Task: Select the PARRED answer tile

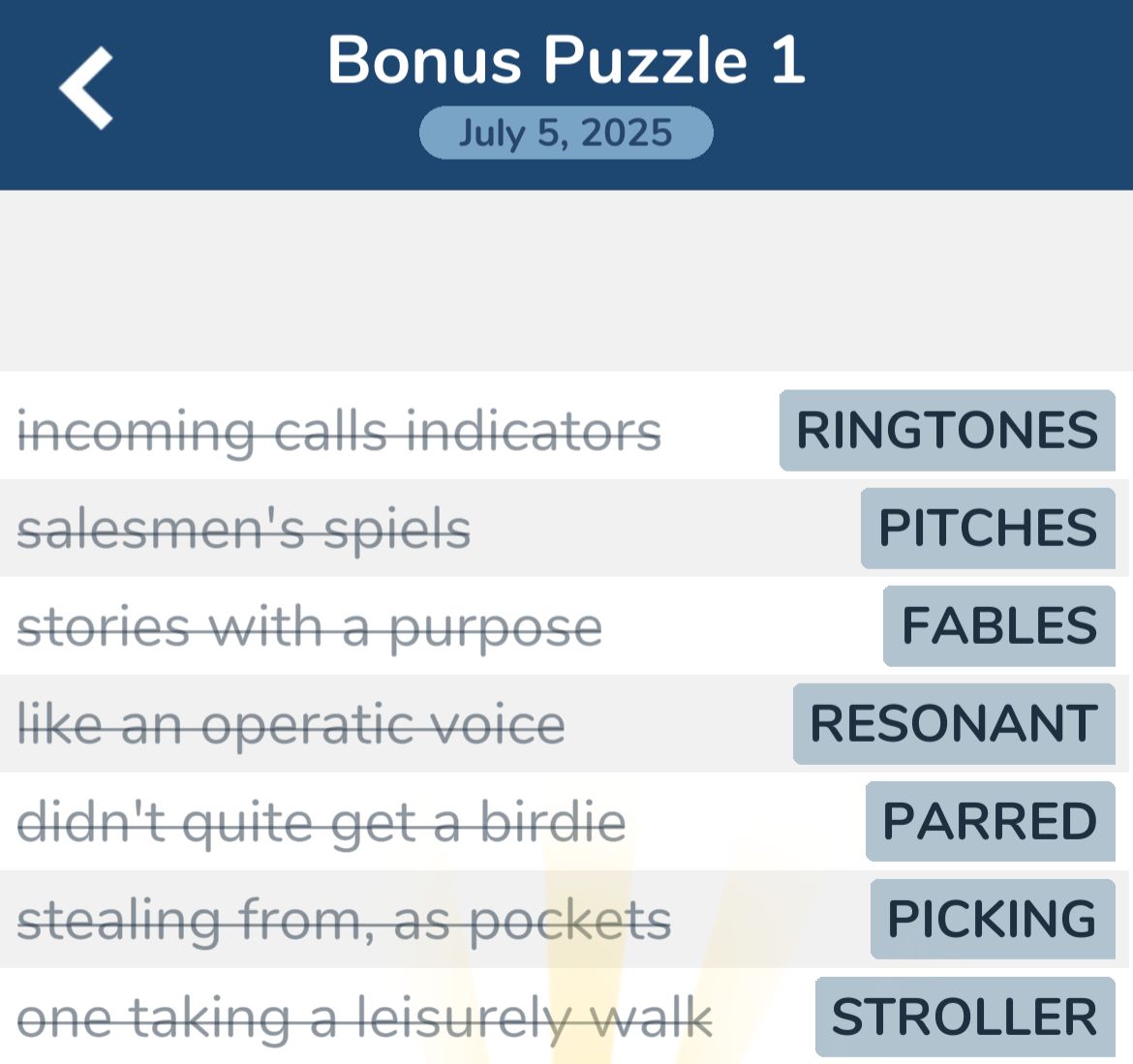Action: pyautogui.click(x=990, y=822)
